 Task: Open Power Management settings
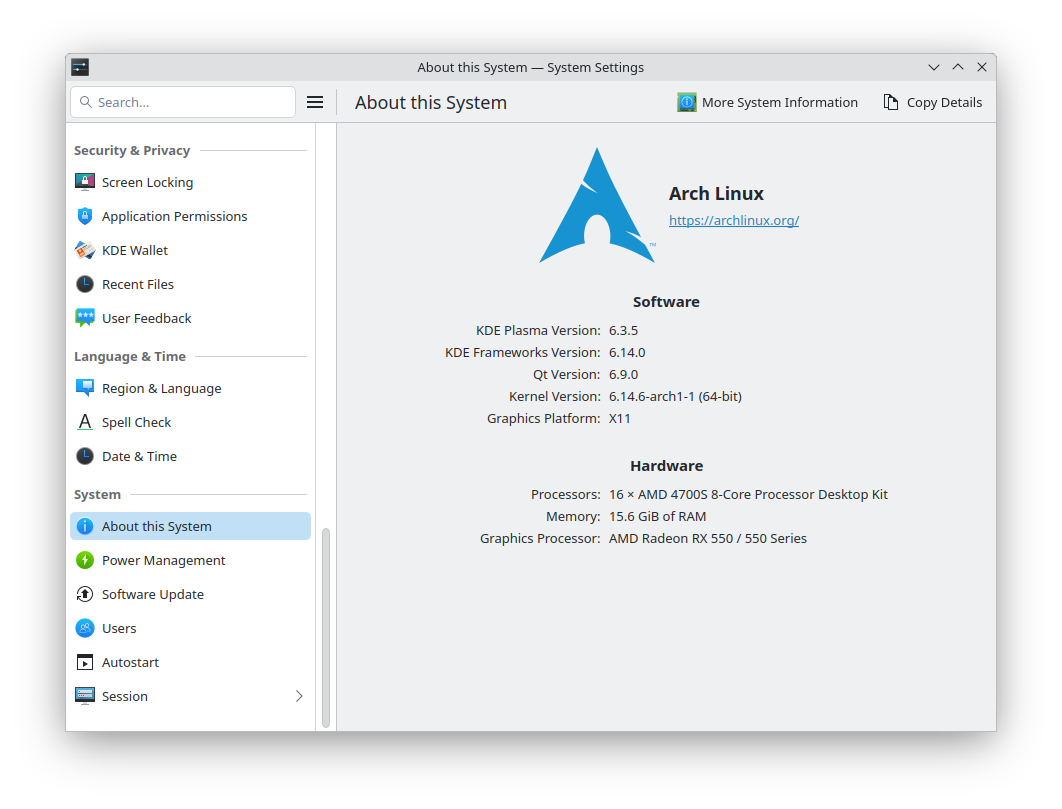pos(190,560)
